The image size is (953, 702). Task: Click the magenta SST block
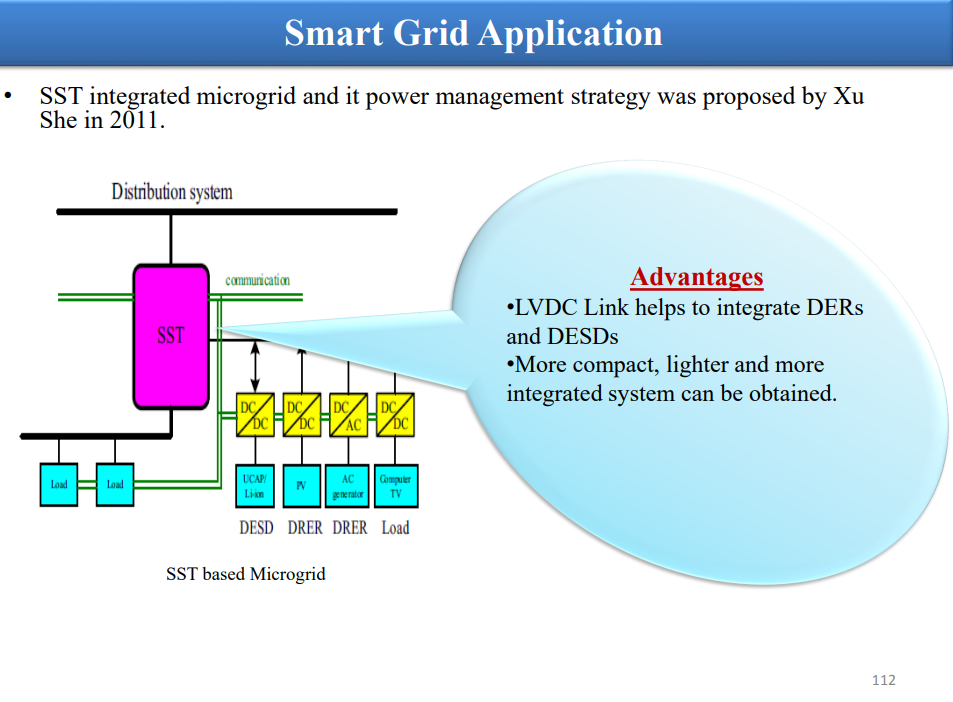(171, 336)
